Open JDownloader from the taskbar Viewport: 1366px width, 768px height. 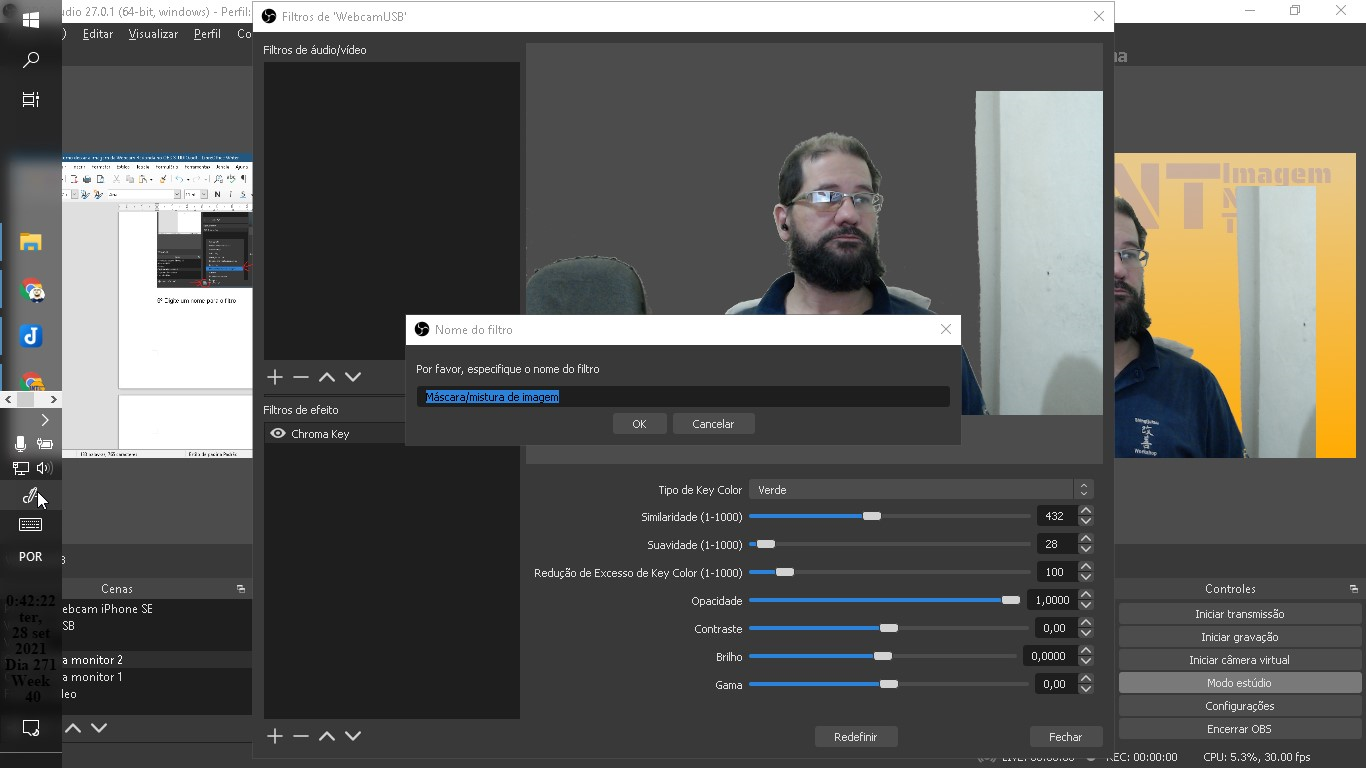point(33,336)
